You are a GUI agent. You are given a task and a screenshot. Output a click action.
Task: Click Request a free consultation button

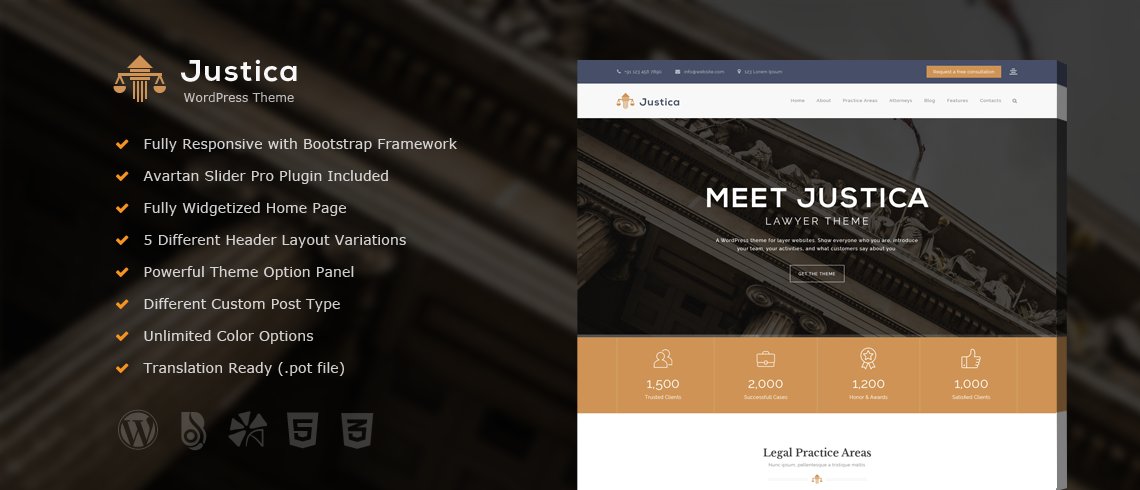pos(963,72)
